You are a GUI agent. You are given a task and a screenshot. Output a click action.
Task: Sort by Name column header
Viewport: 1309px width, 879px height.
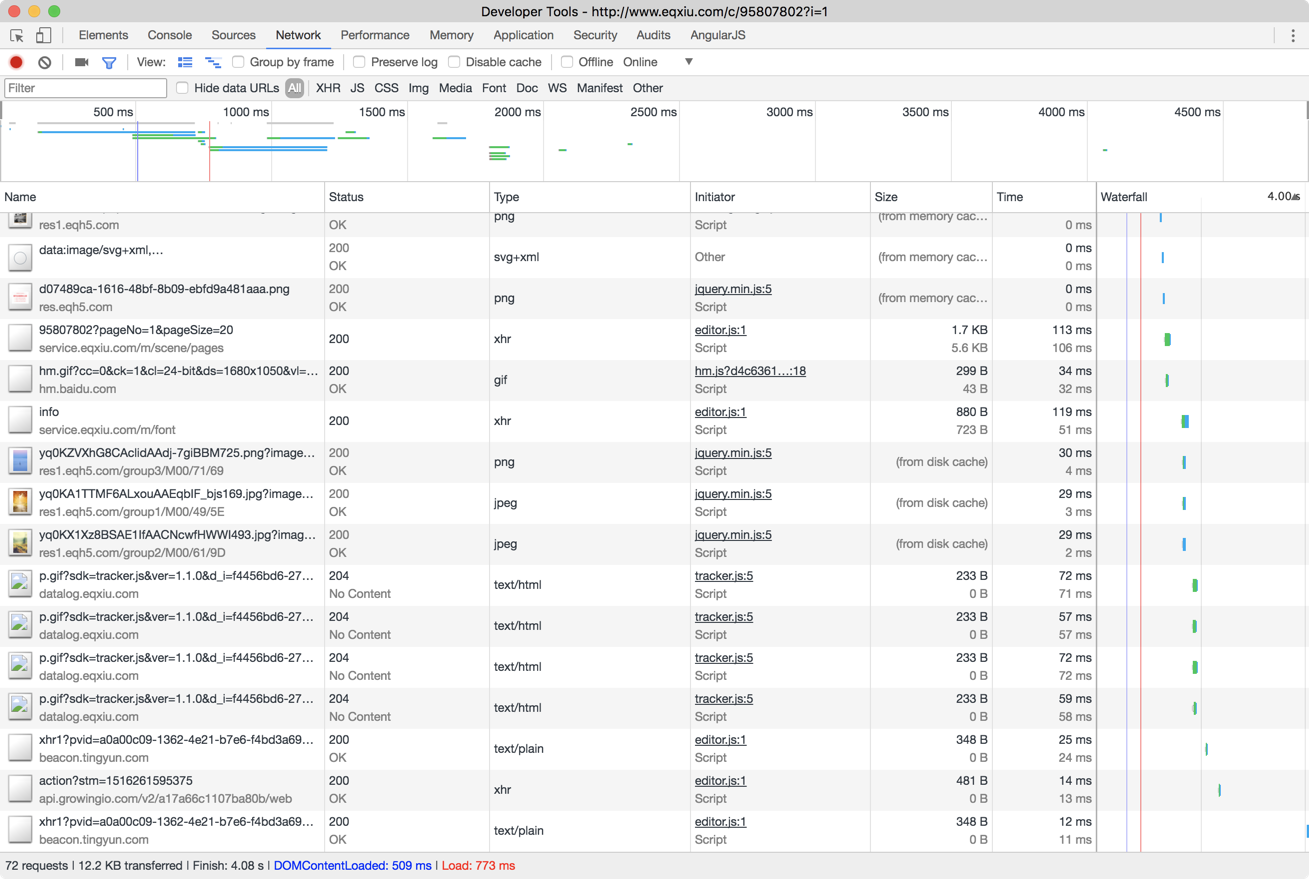coord(162,197)
